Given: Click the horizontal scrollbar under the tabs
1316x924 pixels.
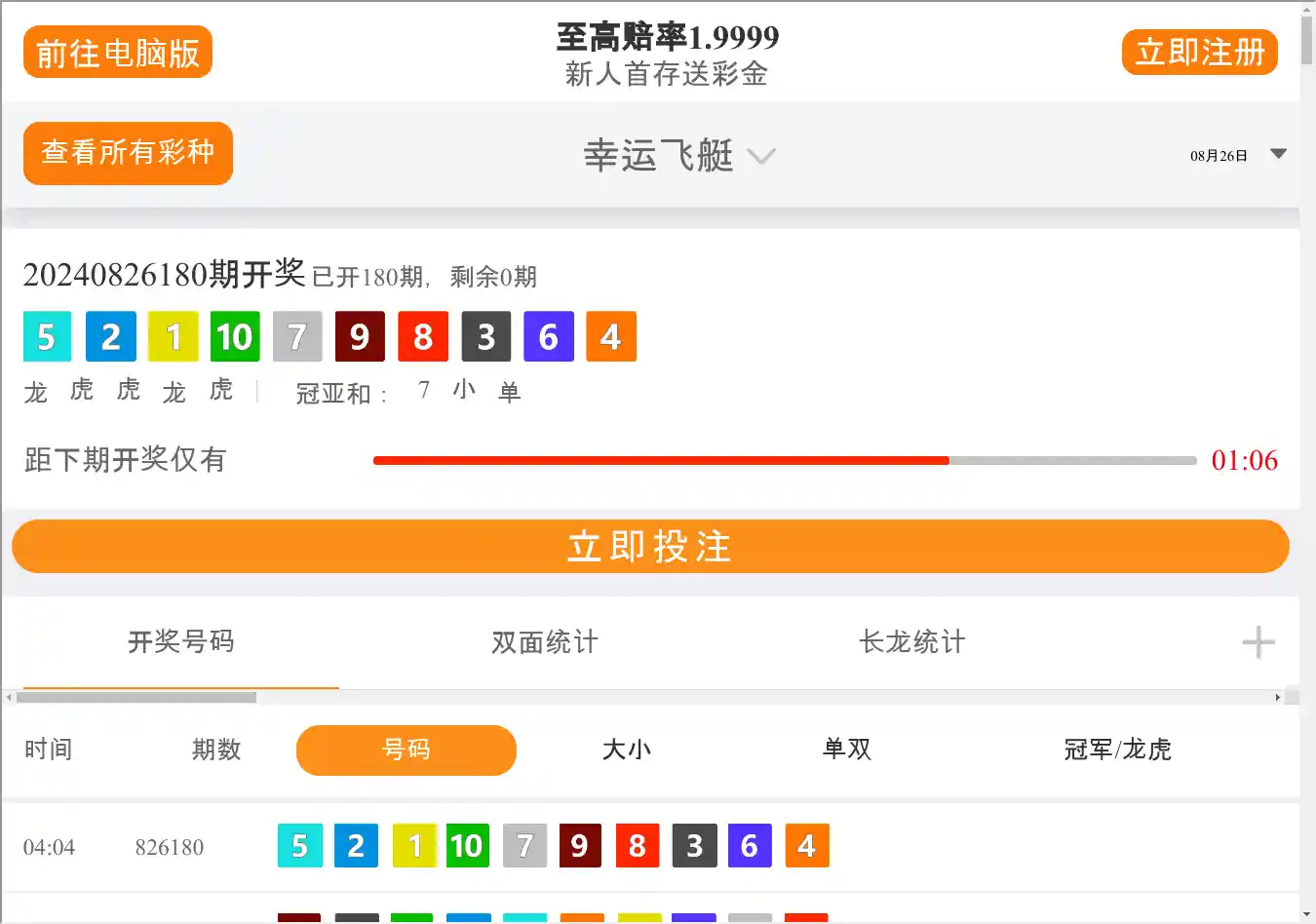Looking at the screenshot, I should (136, 697).
